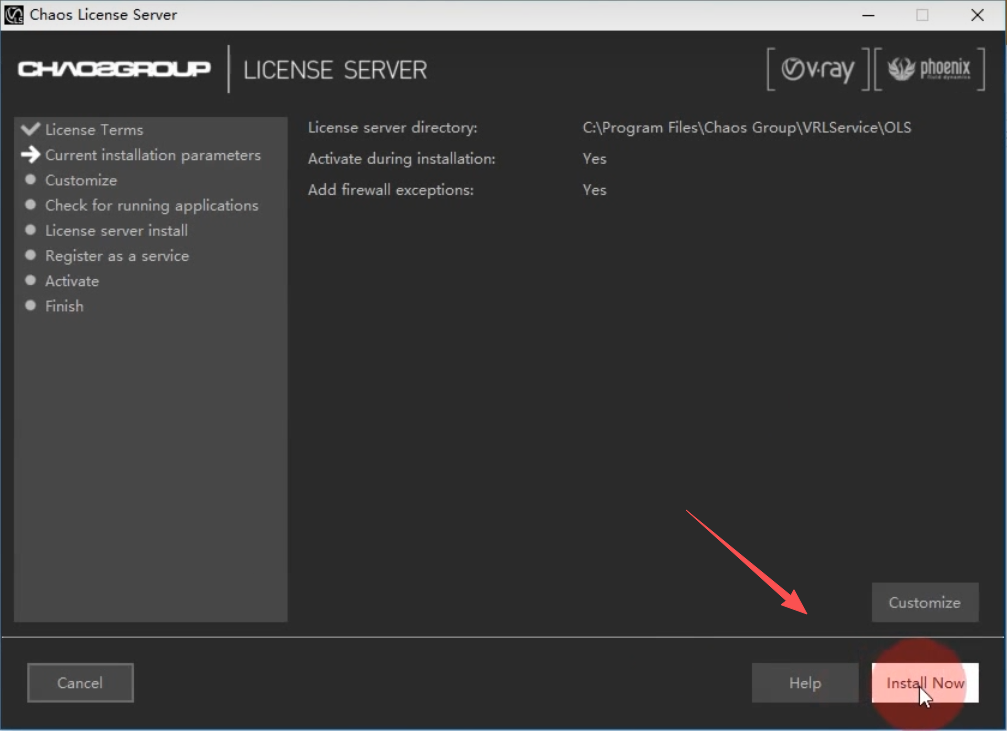This screenshot has height=731, width=1007.
Task: Select License server install step
Action: [116, 230]
